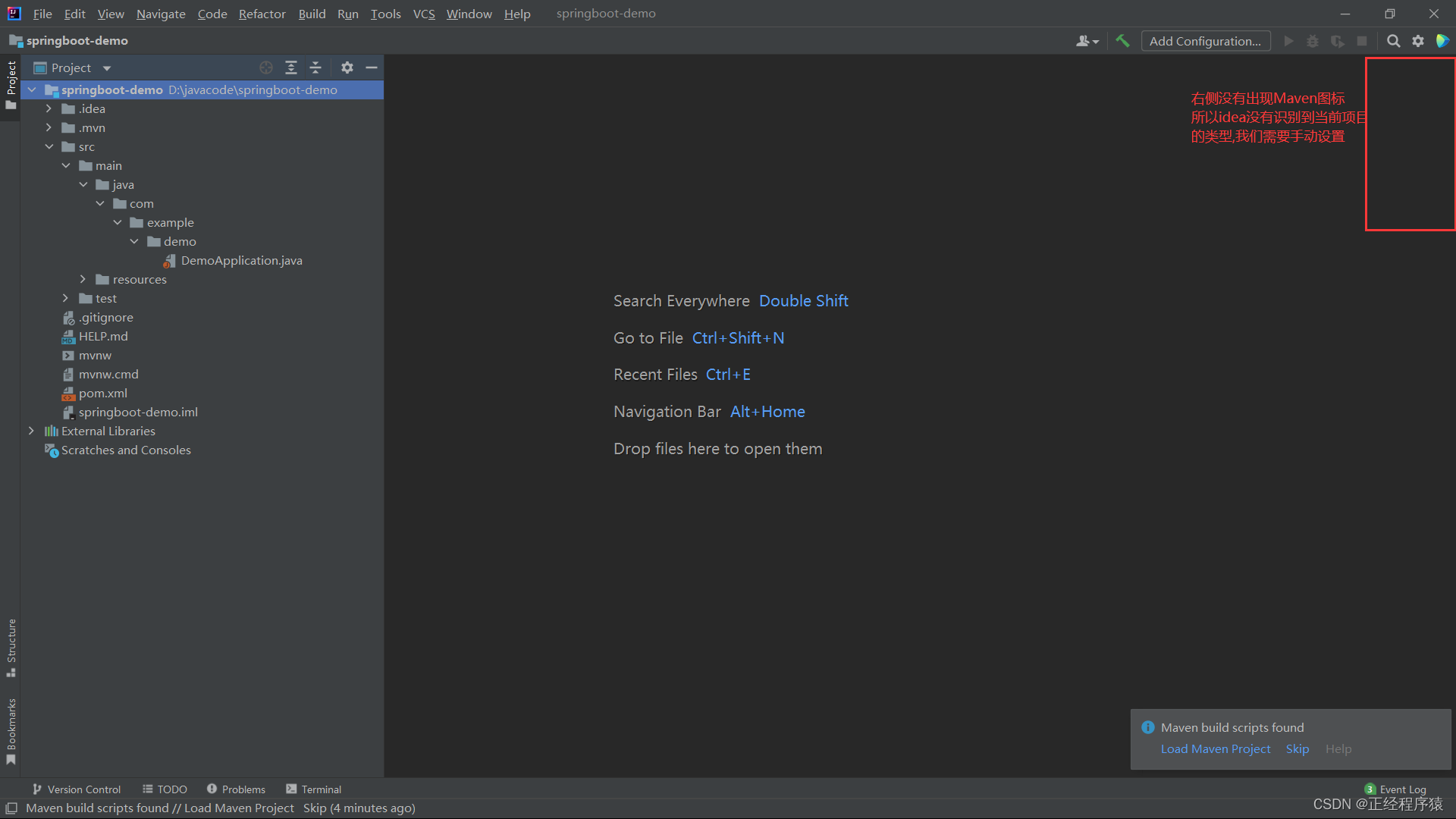Open the VCS menu
1456x819 pixels.
pyautogui.click(x=424, y=14)
